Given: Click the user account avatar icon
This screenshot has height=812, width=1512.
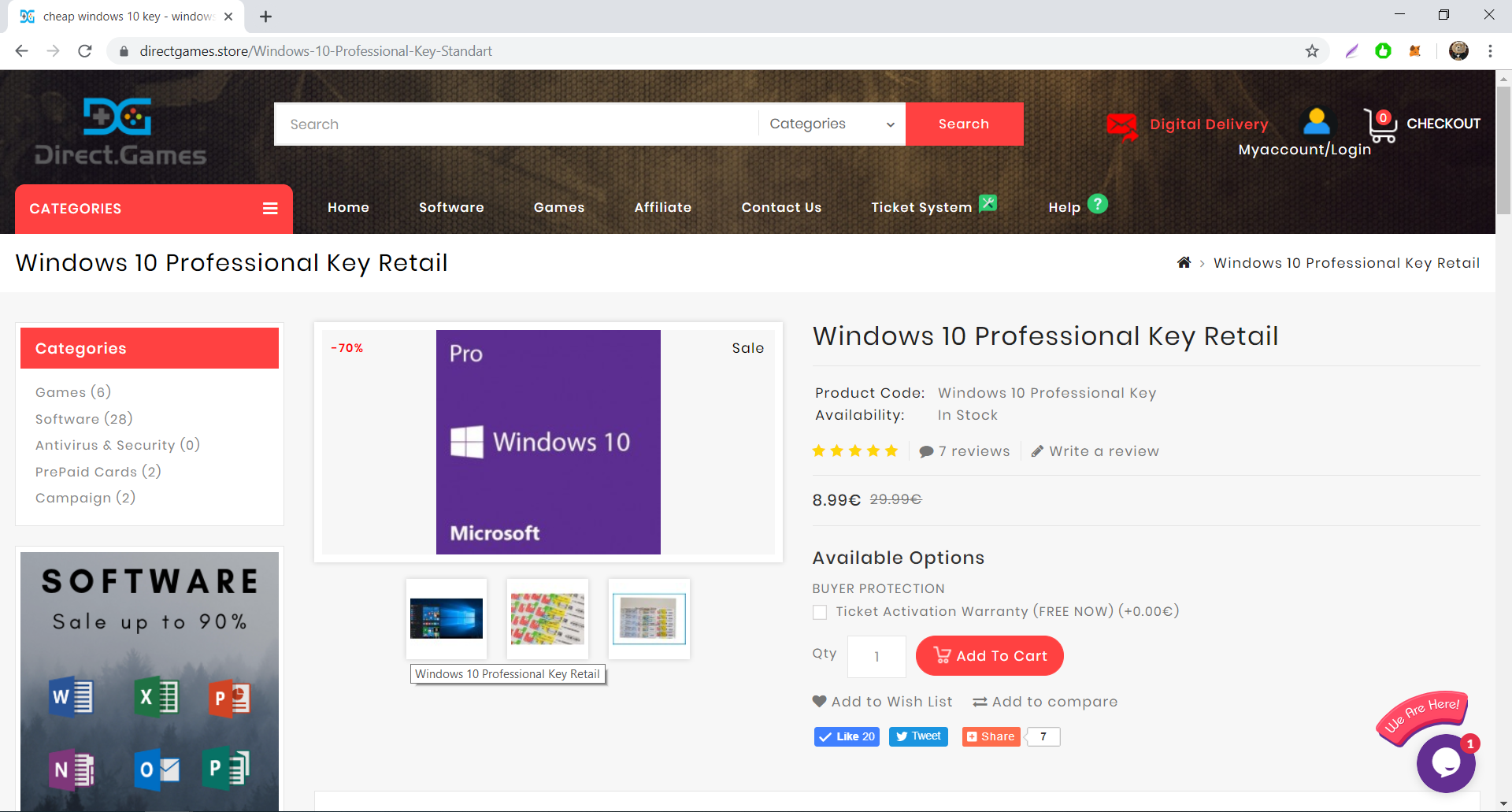Looking at the screenshot, I should [x=1316, y=121].
